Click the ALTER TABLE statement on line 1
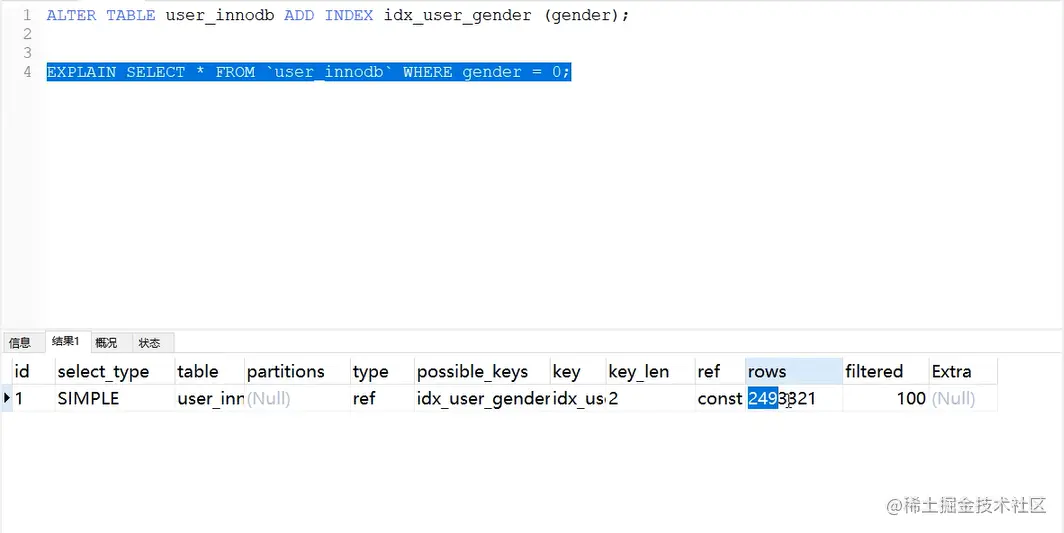The height and width of the screenshot is (533, 1064). tap(338, 15)
